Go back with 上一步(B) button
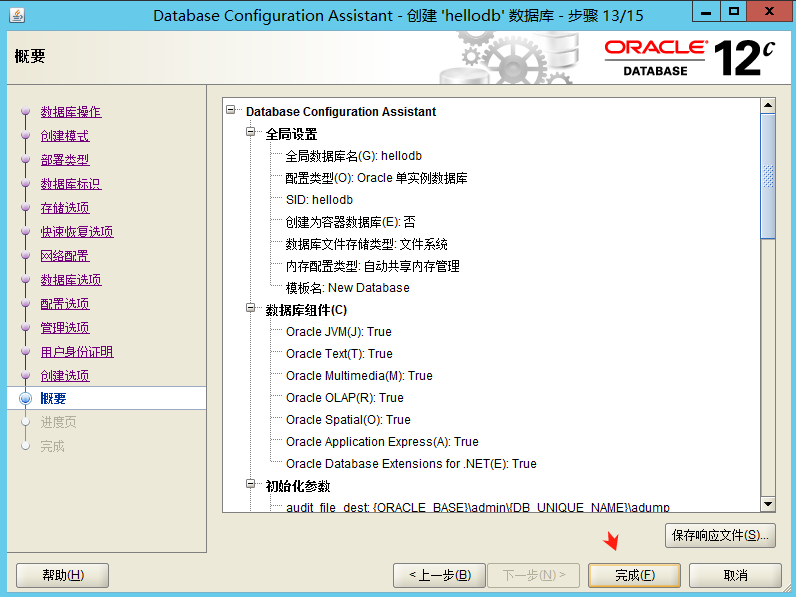 point(440,575)
